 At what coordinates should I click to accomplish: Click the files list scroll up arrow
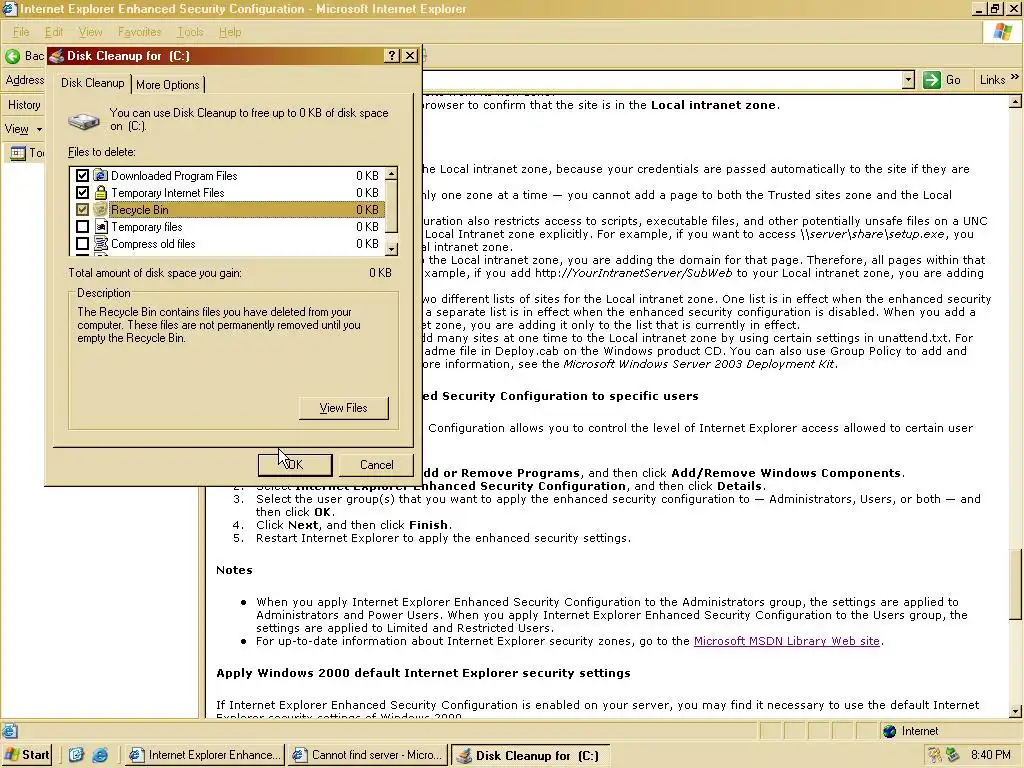(391, 174)
